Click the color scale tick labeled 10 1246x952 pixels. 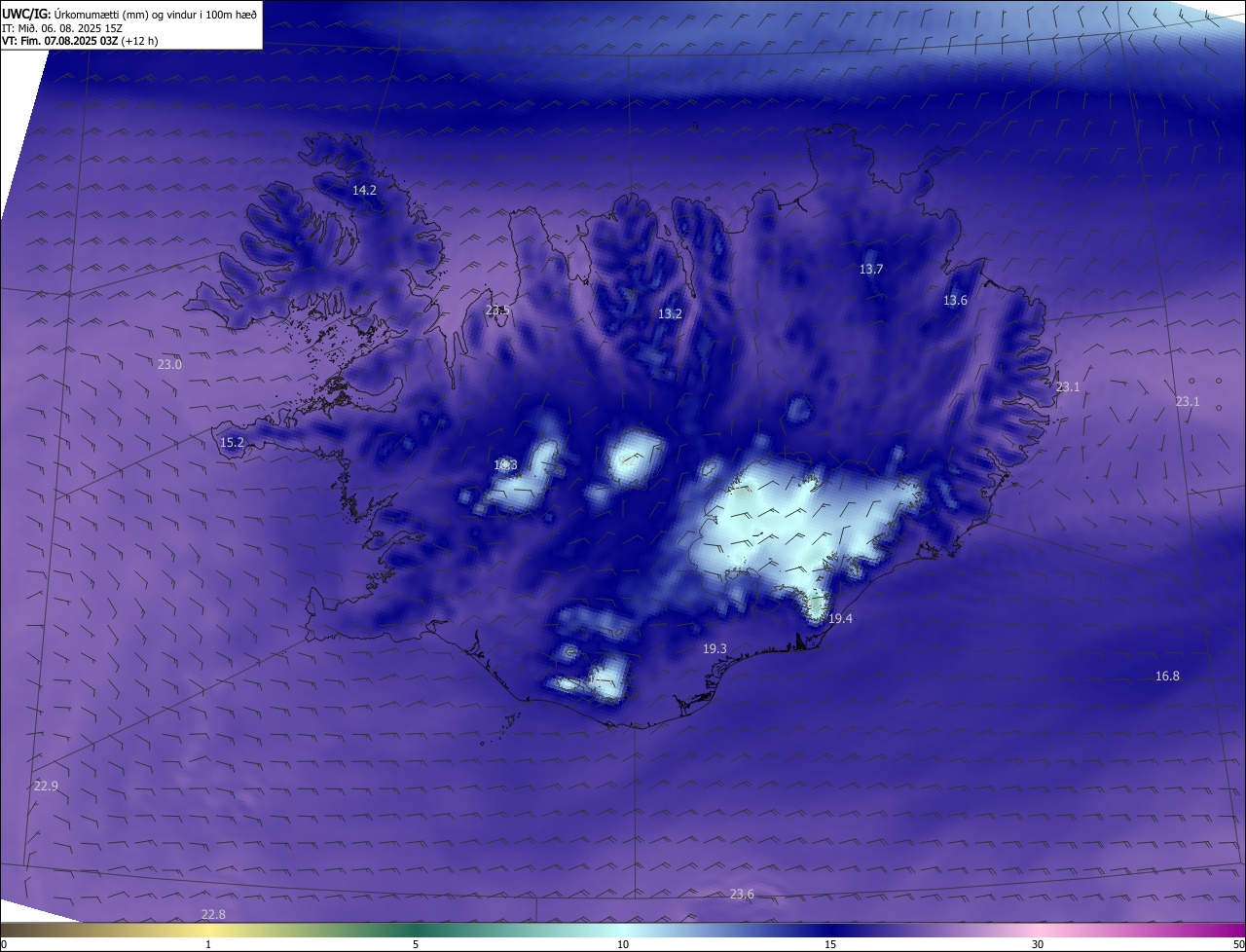(x=623, y=945)
